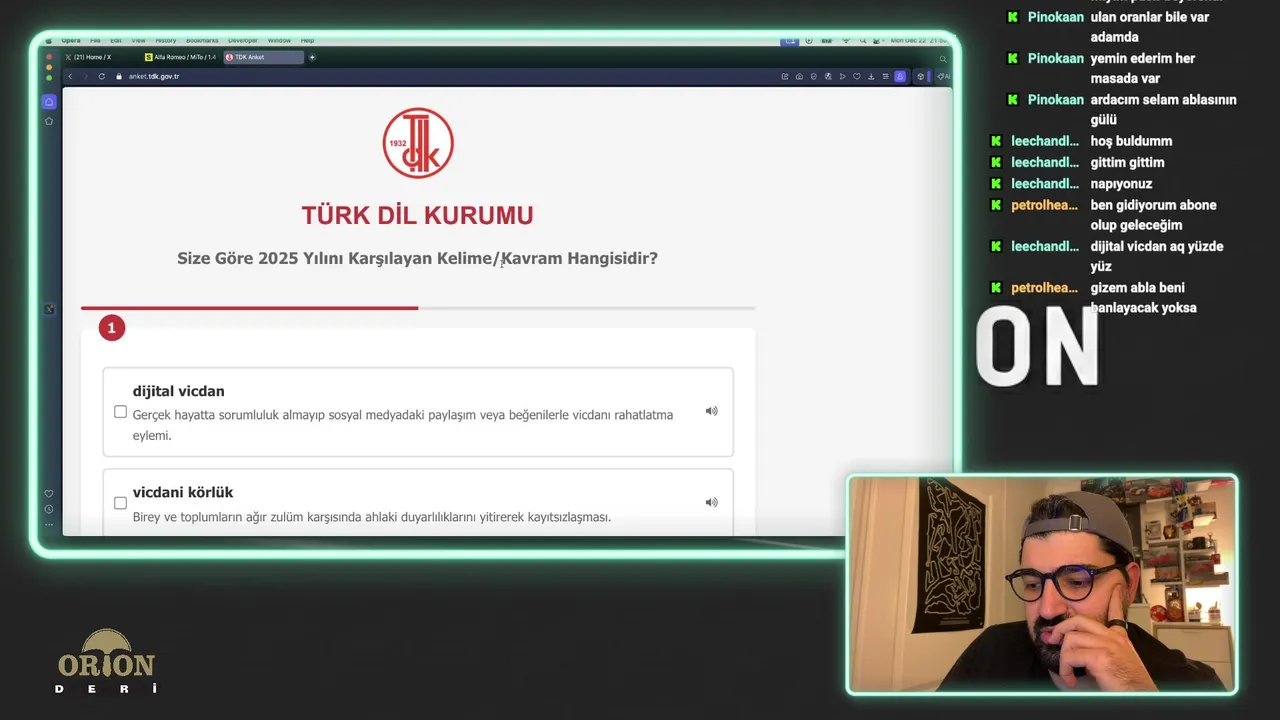Open the View menu
Image resolution: width=1280 pixels, height=720 pixels.
point(138,40)
